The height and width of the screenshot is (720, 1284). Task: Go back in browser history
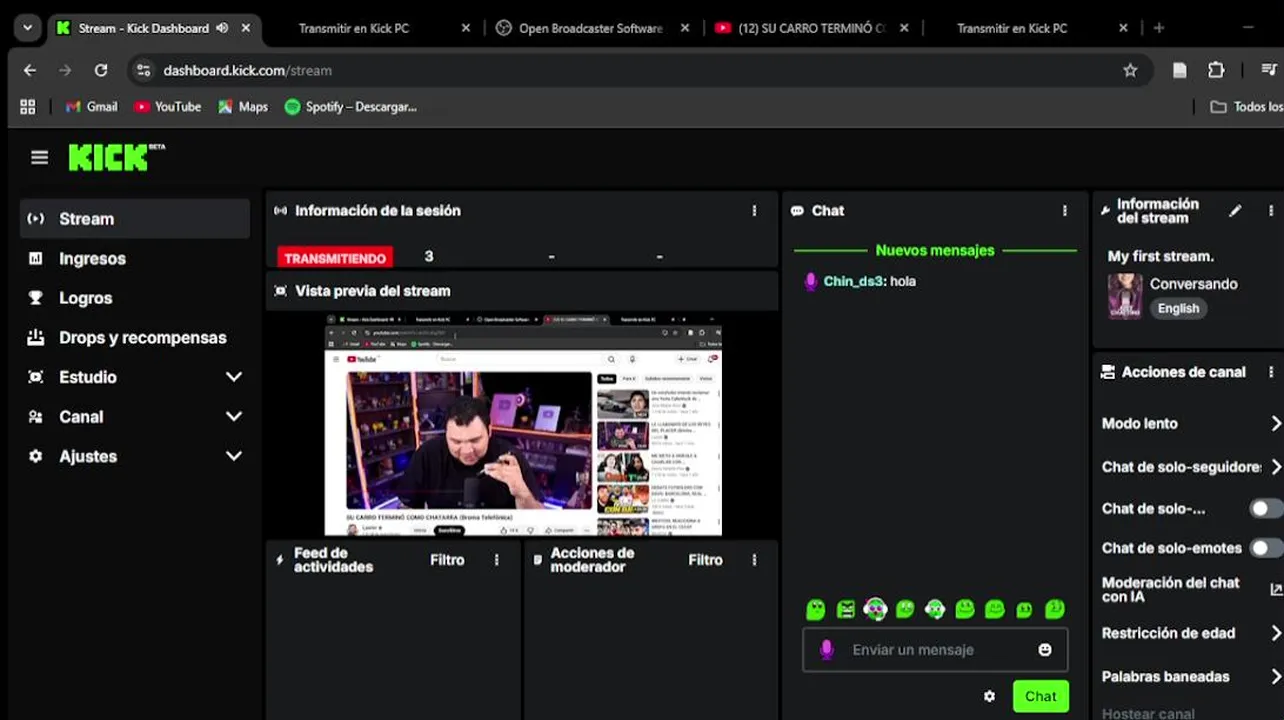[x=30, y=70]
